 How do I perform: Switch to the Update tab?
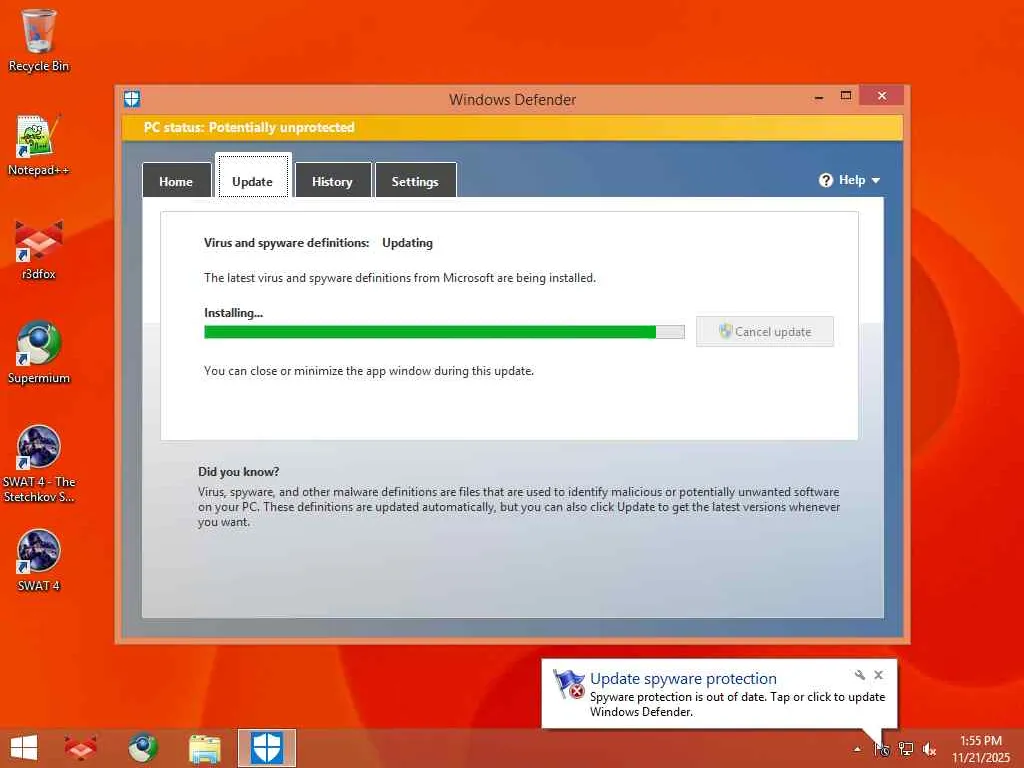[x=253, y=176]
